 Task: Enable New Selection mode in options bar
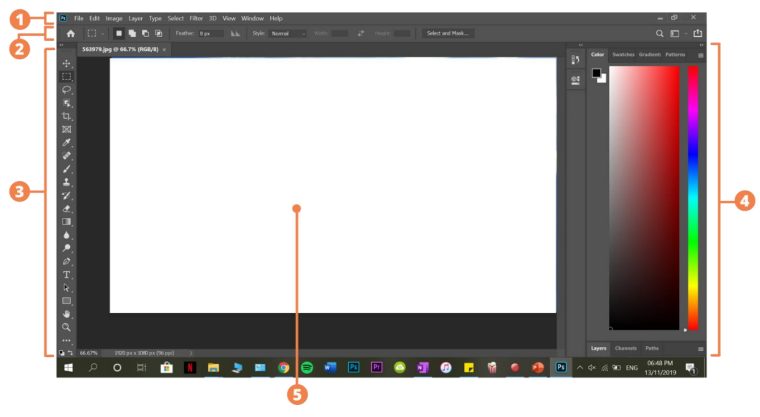point(118,33)
